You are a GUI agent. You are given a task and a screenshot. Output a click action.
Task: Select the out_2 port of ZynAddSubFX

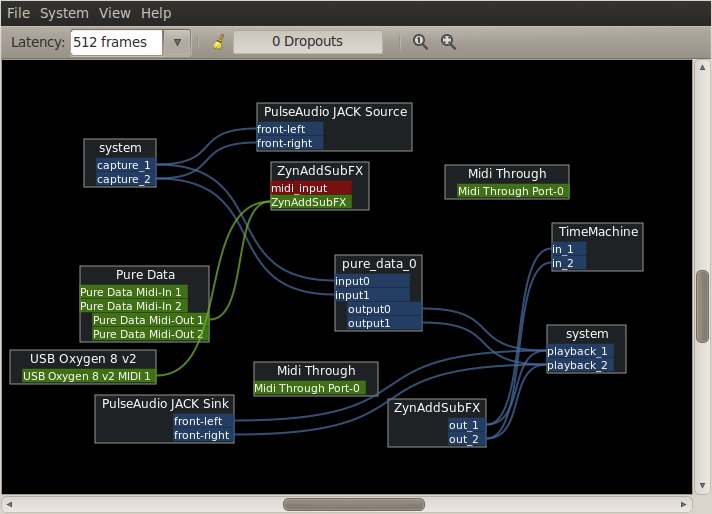click(467, 440)
